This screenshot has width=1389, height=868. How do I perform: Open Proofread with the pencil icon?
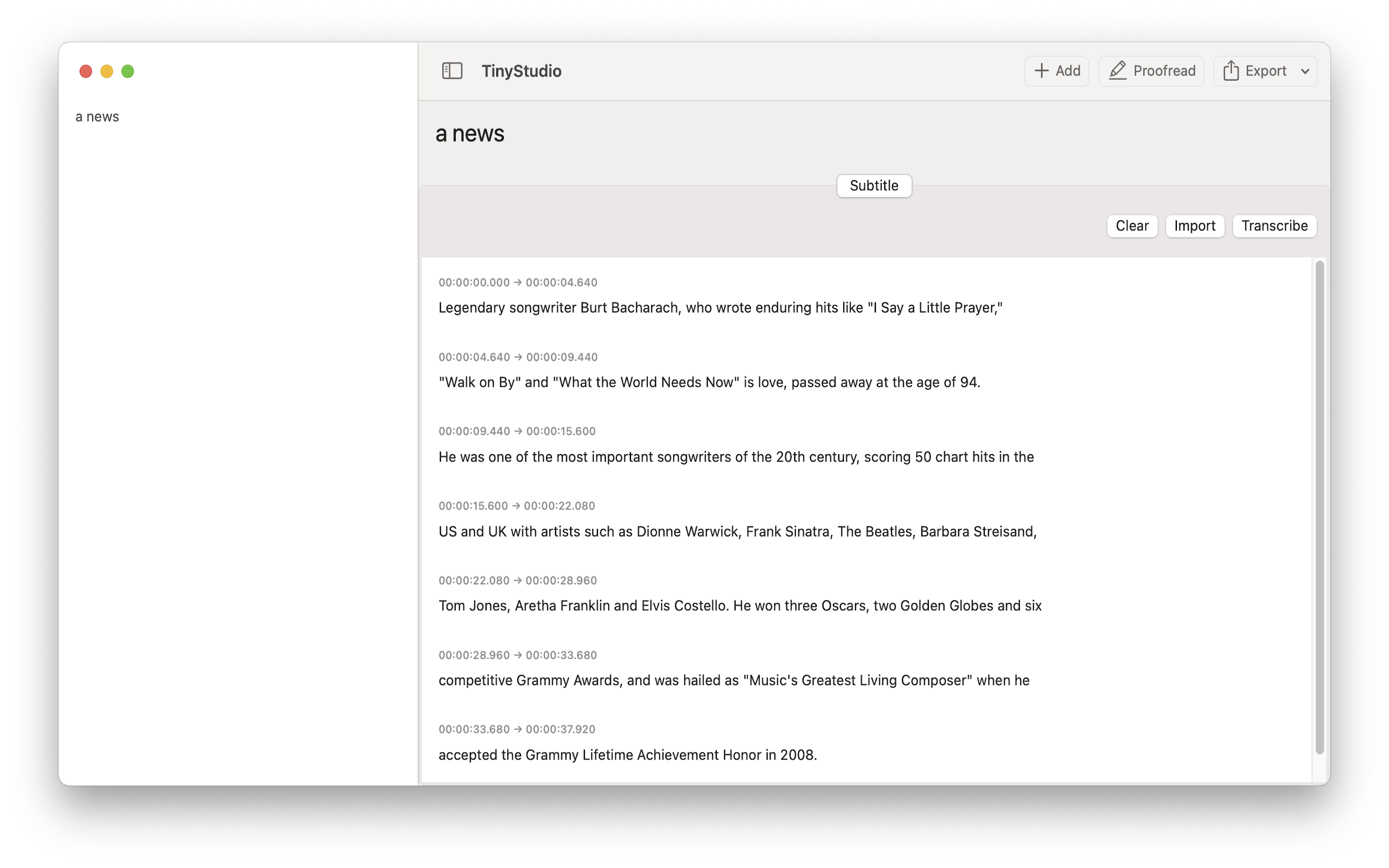pyautogui.click(x=1151, y=71)
